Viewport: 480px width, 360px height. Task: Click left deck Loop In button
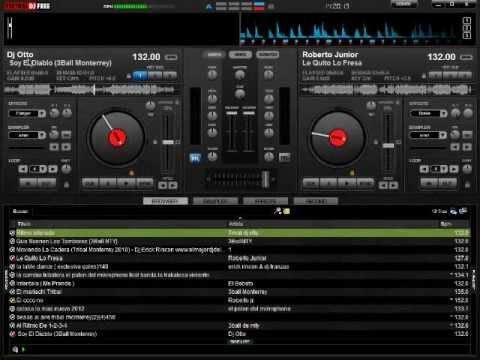point(28,183)
